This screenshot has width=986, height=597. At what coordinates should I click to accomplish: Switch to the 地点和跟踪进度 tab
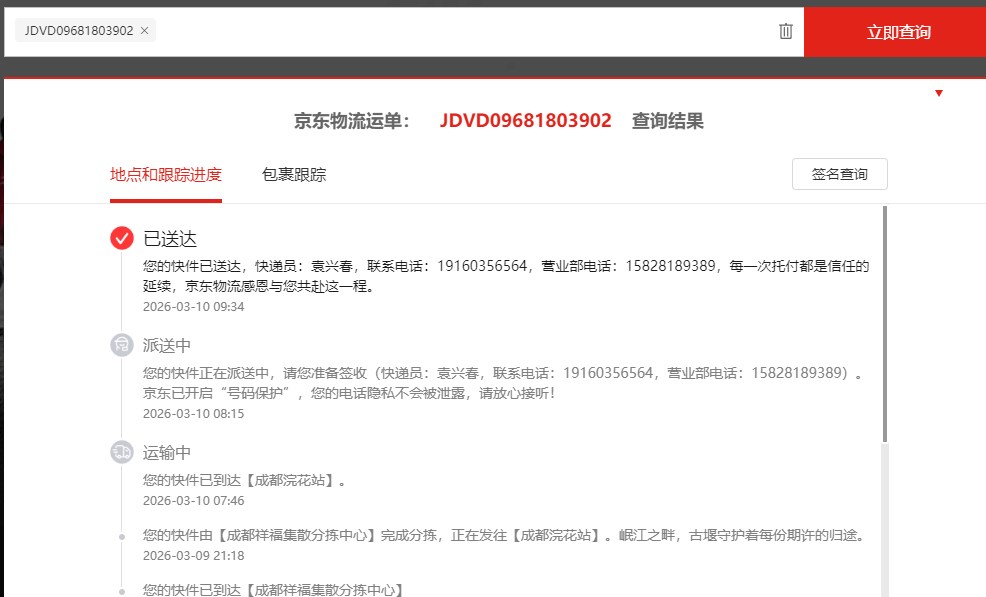[x=166, y=175]
